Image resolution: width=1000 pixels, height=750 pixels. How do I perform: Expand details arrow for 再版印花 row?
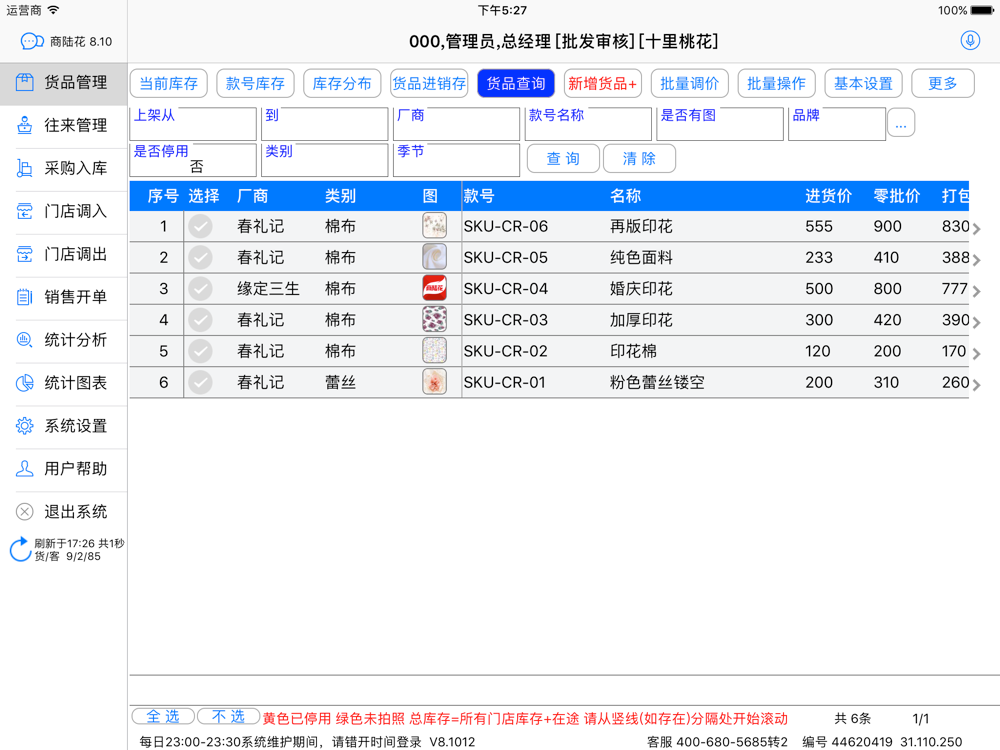point(976,229)
